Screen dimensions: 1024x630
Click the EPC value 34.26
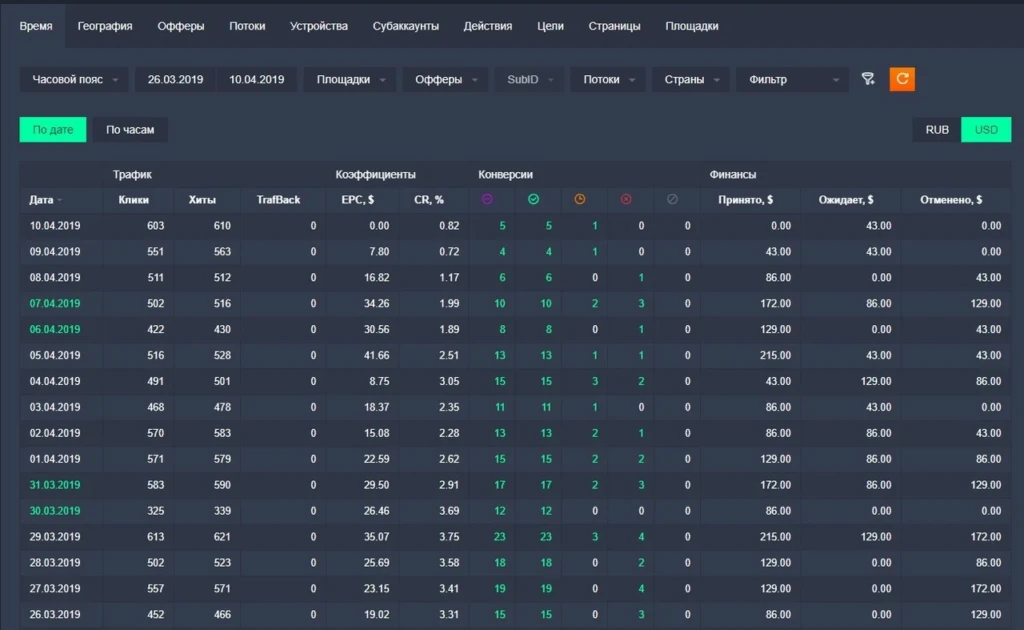click(x=377, y=304)
